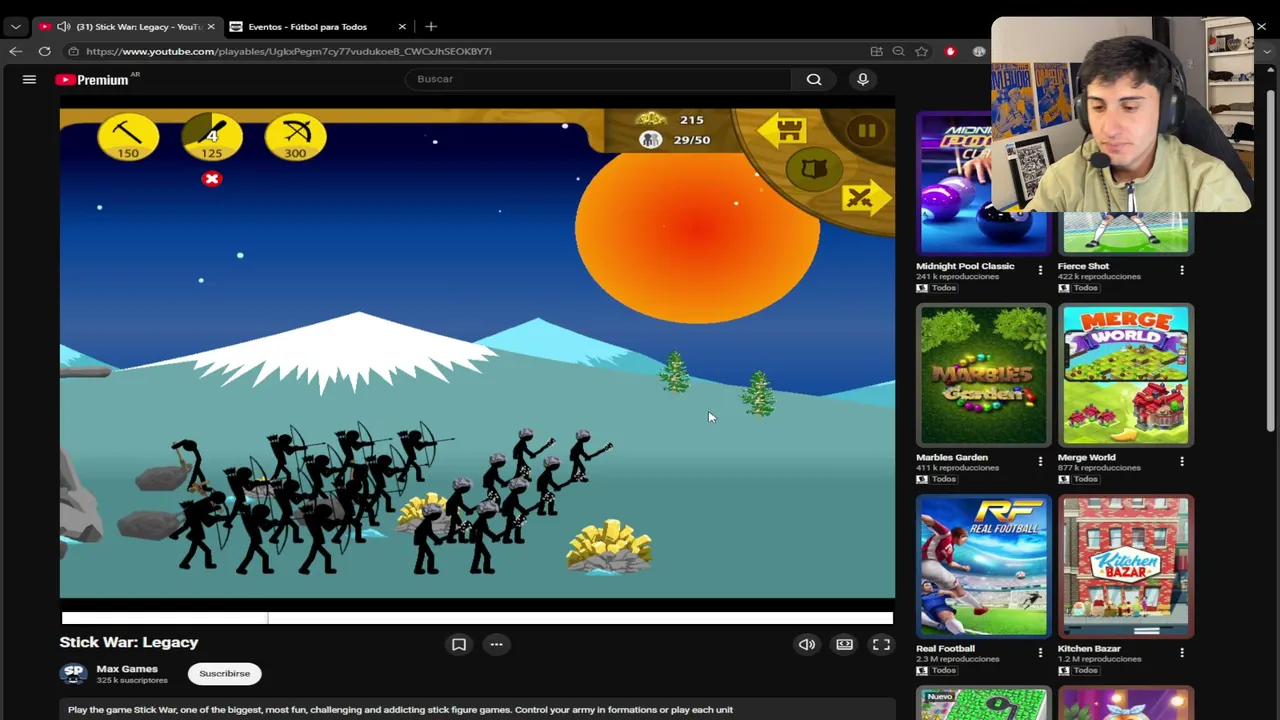
Task: Cancel the queued unit with red X
Action: coord(211,179)
